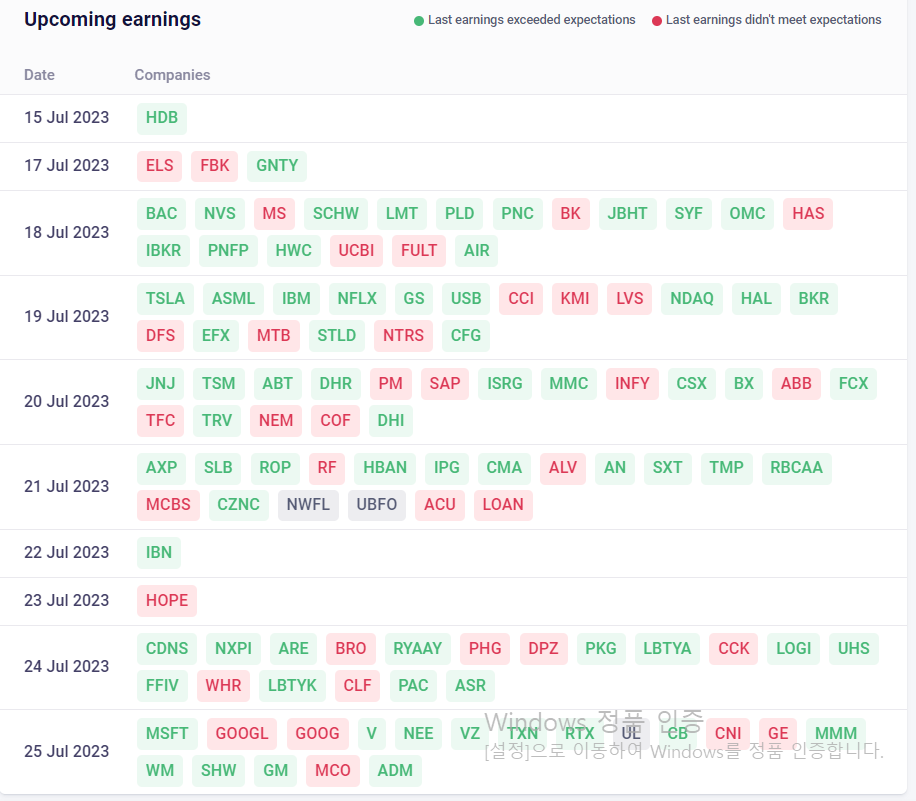
Task: Open the TSLA ticker chip
Action: coord(165,299)
